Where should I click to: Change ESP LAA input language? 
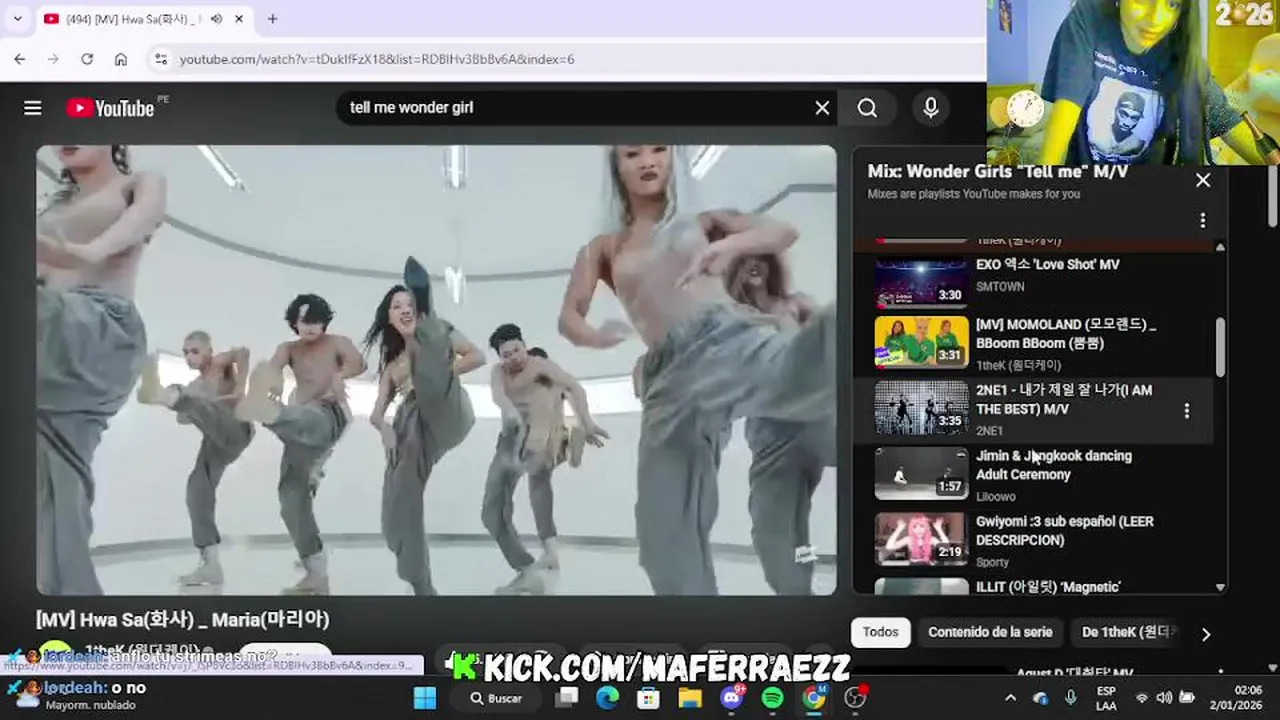pos(1106,698)
